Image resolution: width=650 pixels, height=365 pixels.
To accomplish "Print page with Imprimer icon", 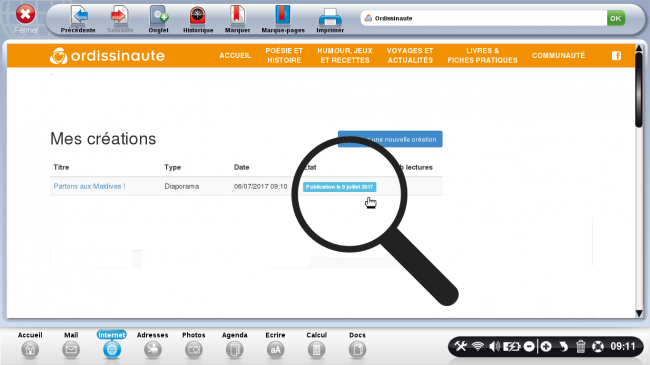I will click(330, 17).
